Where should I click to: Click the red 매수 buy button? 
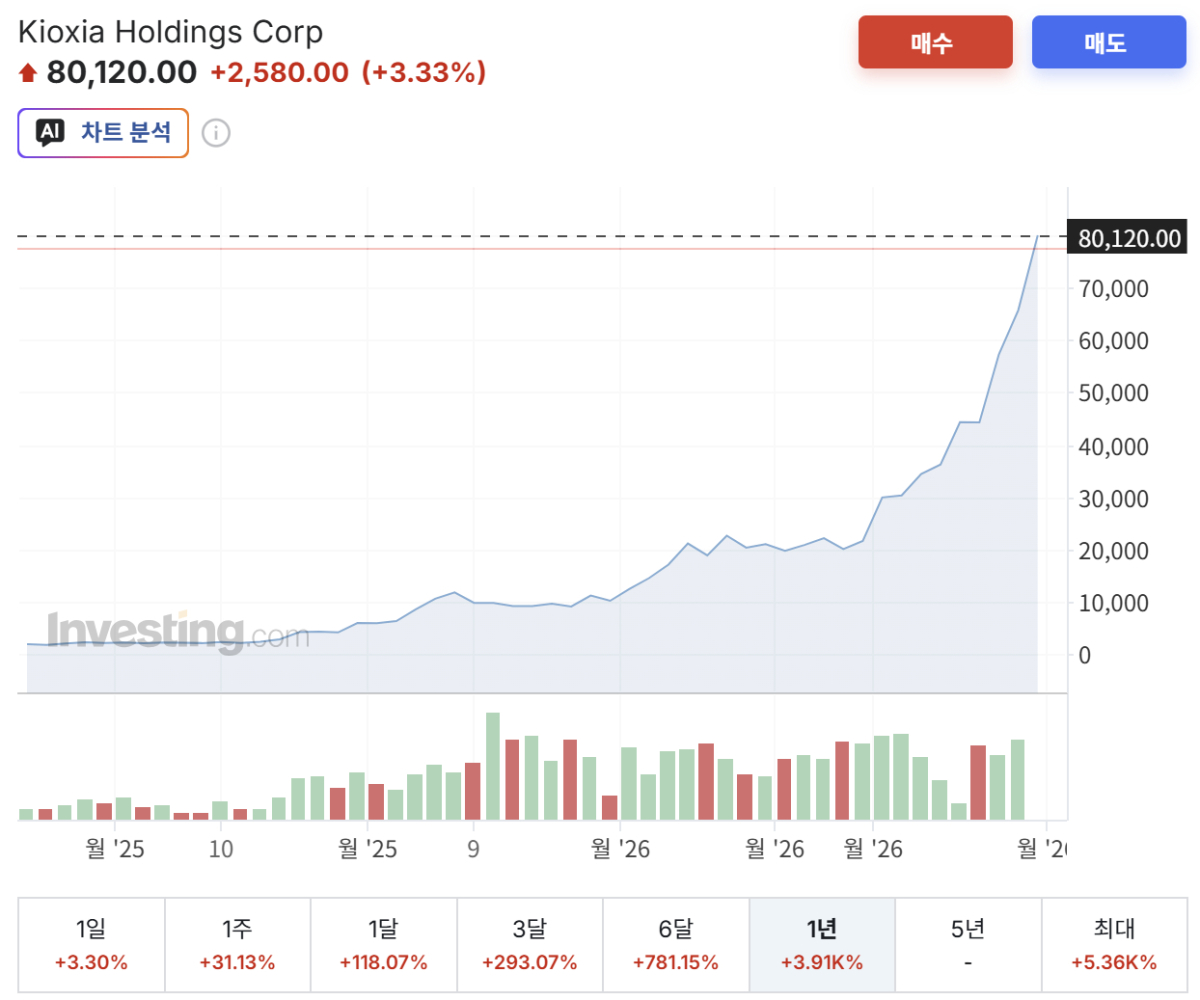[x=935, y=43]
